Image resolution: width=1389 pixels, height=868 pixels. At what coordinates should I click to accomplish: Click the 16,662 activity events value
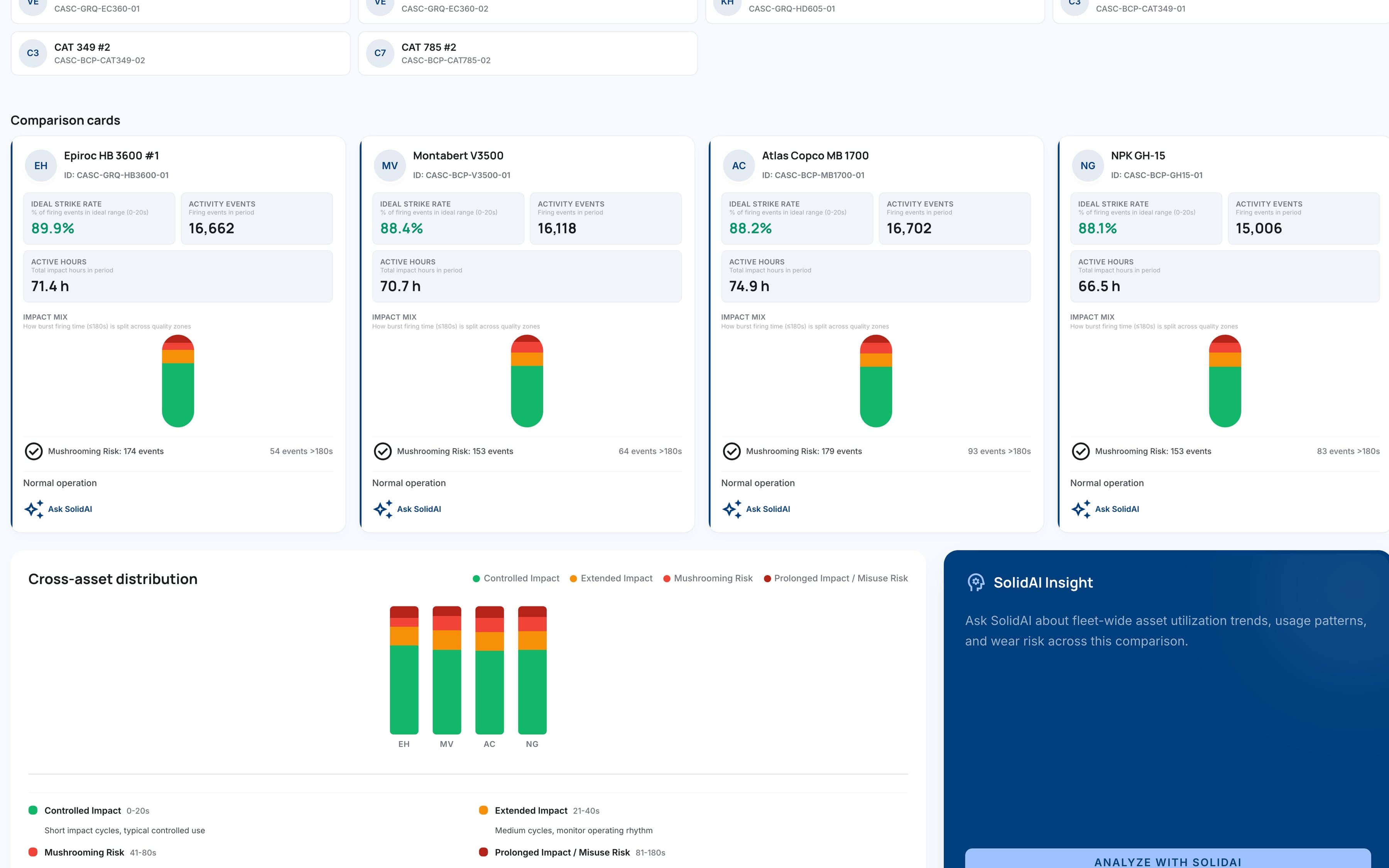[x=211, y=228]
